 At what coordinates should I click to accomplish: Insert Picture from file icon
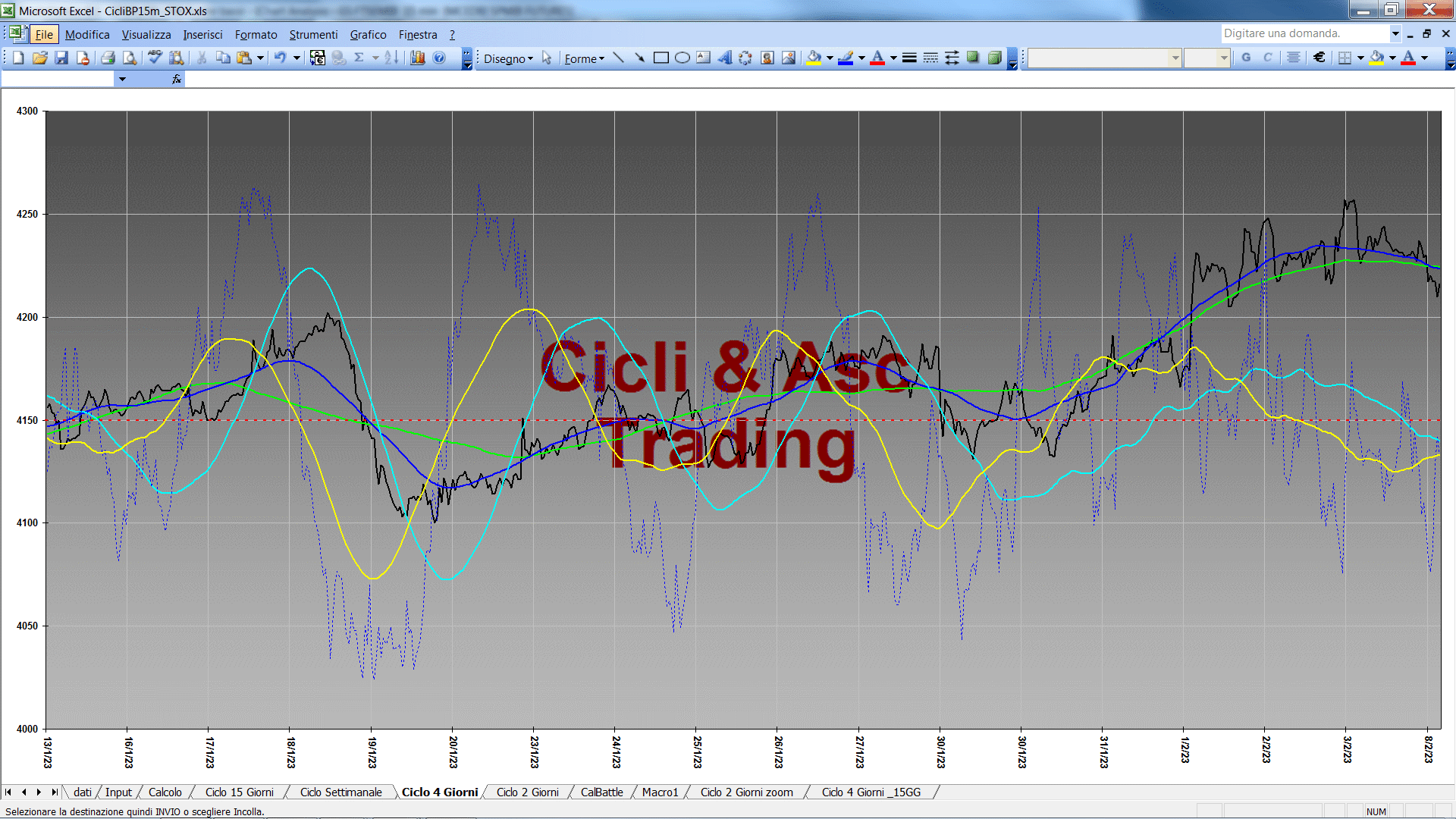point(789,58)
